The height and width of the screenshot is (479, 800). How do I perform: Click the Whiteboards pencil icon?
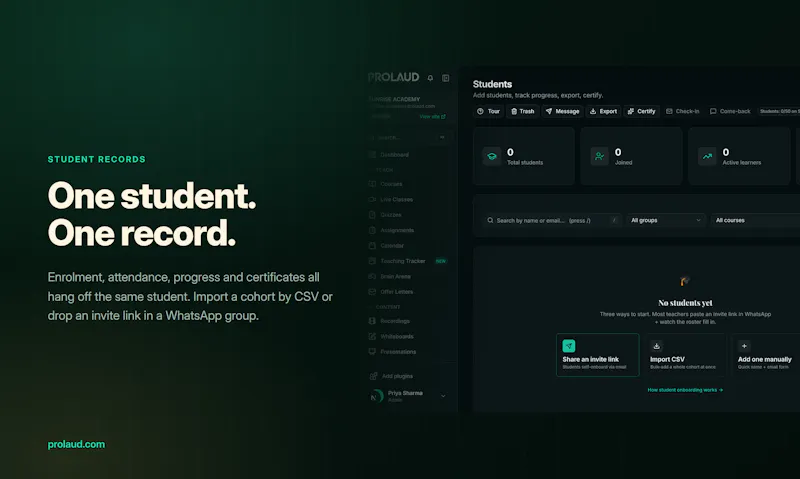[x=372, y=336]
